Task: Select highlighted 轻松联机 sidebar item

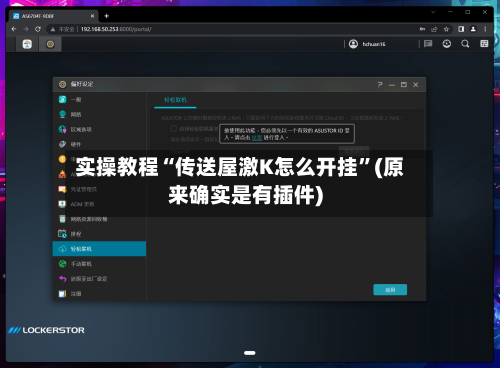Action: (x=99, y=249)
